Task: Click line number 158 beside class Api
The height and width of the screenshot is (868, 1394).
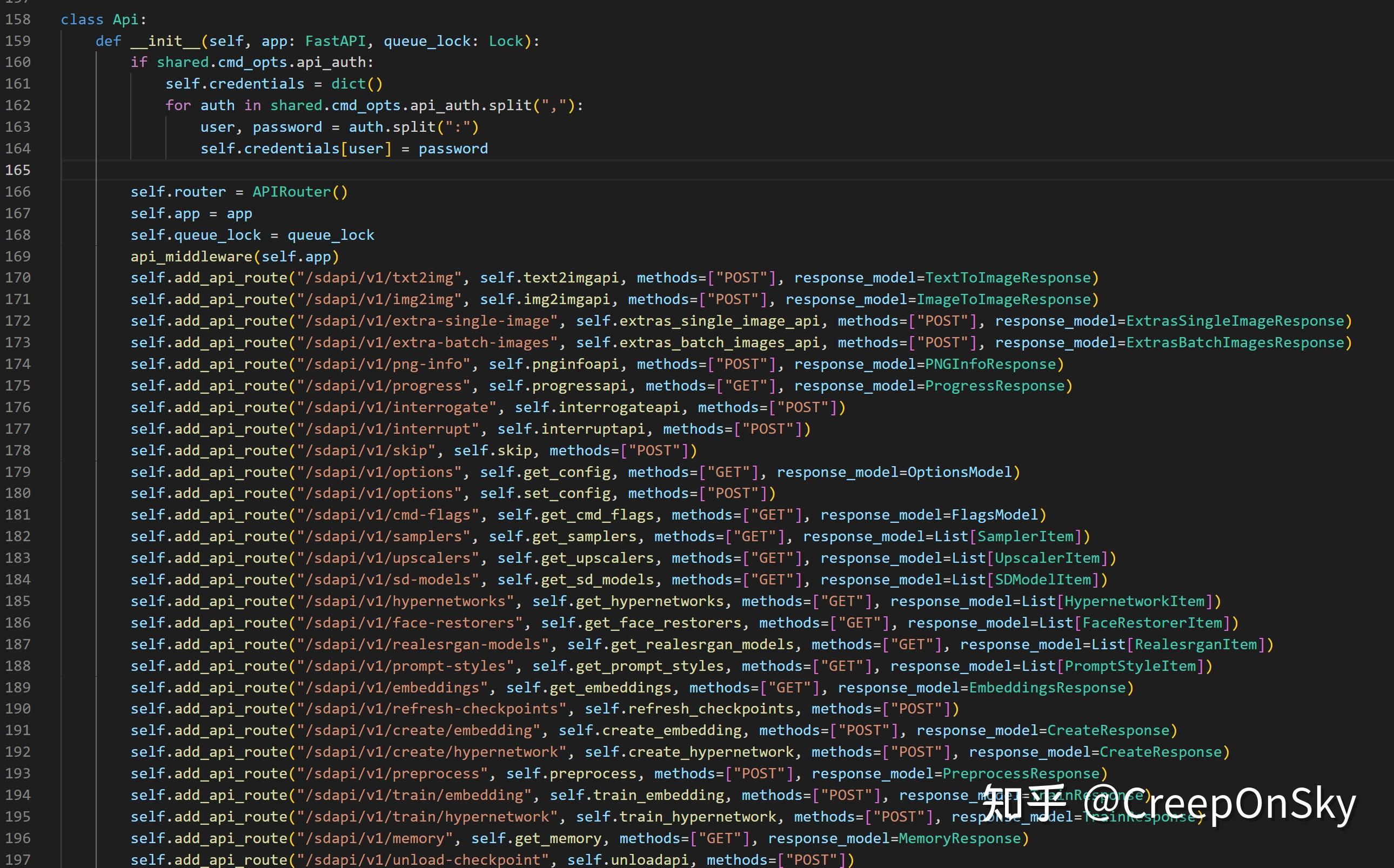Action: click(18, 19)
